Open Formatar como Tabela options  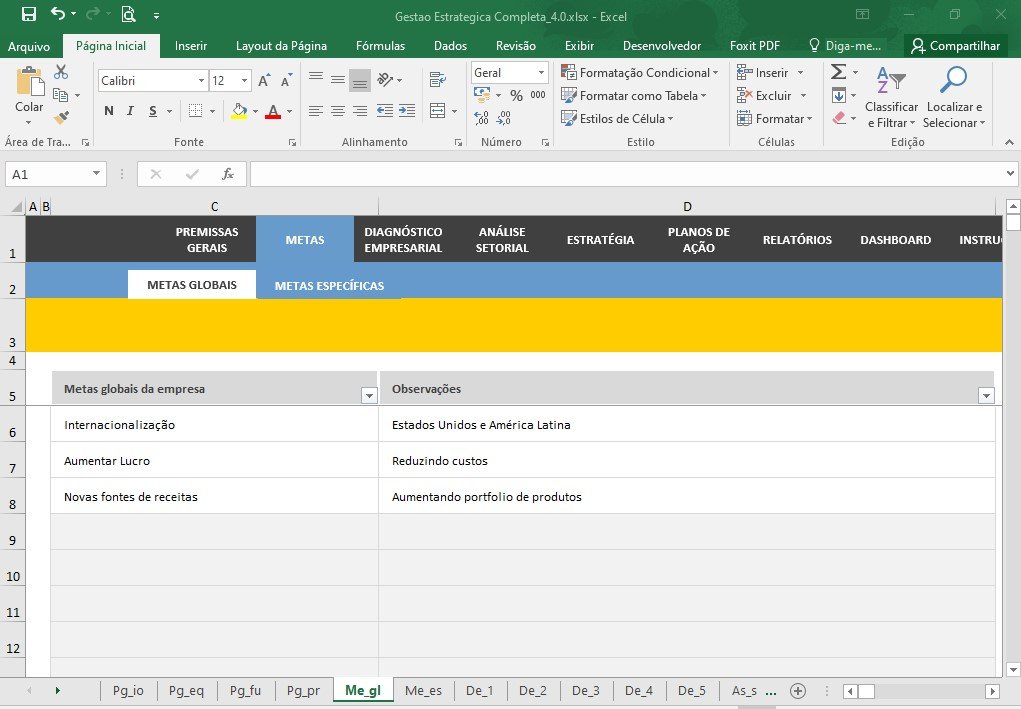point(634,96)
